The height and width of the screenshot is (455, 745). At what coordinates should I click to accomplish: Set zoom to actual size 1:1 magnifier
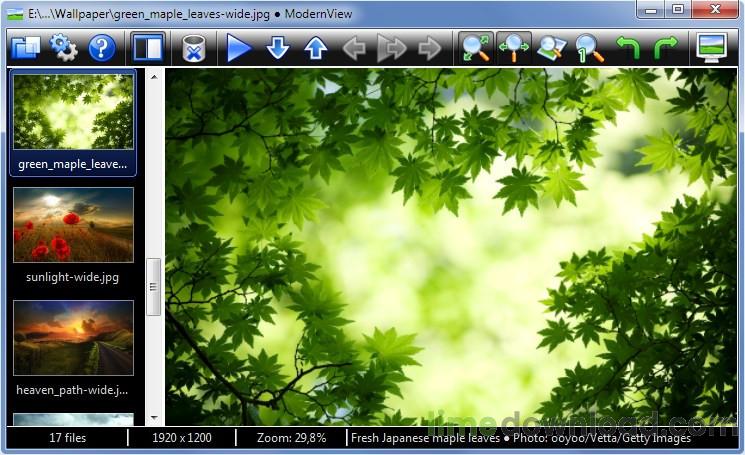[x=589, y=47]
